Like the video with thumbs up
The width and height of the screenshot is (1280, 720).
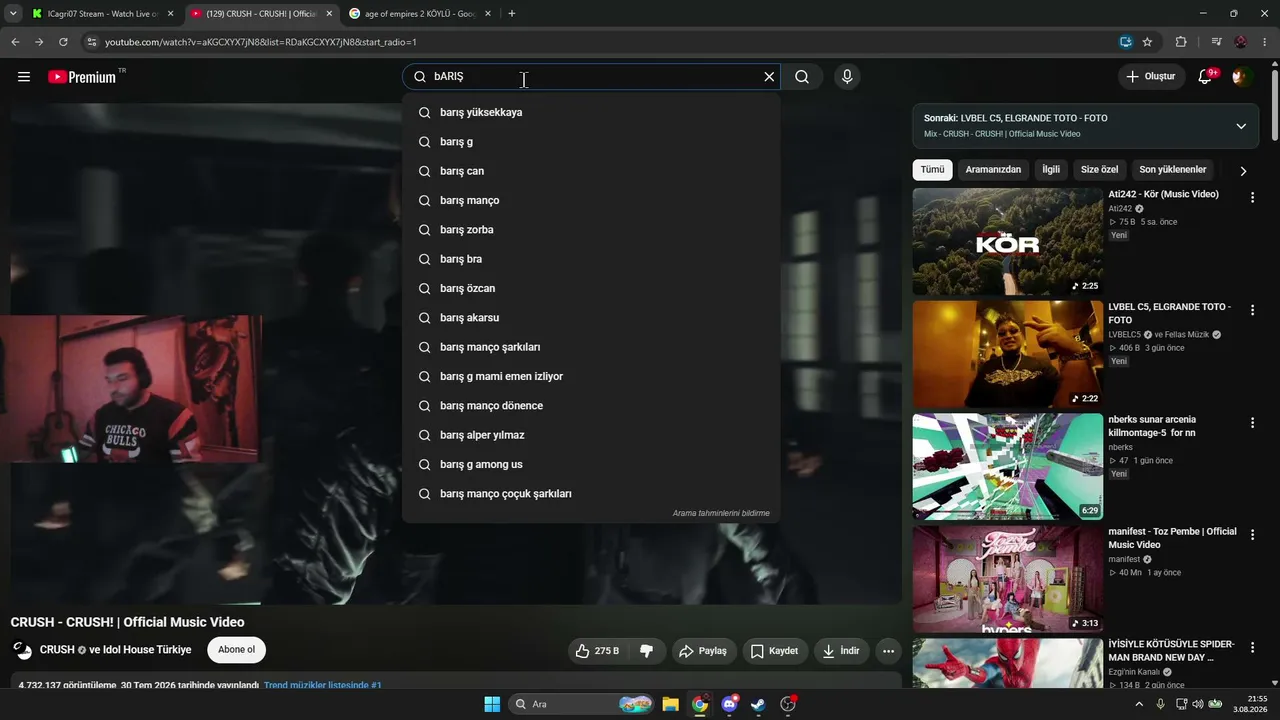[x=597, y=651]
